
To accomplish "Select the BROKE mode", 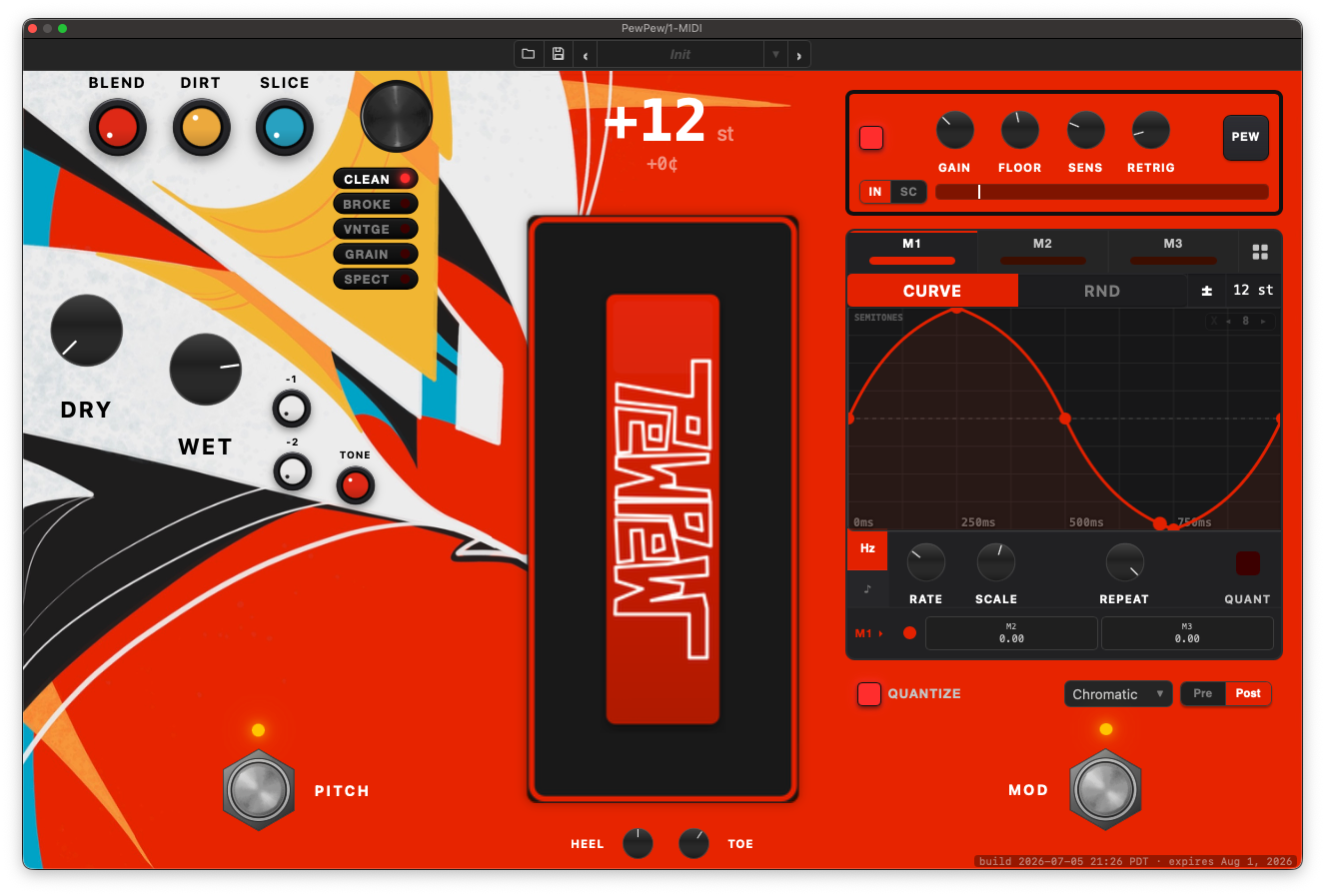I will (375, 204).
